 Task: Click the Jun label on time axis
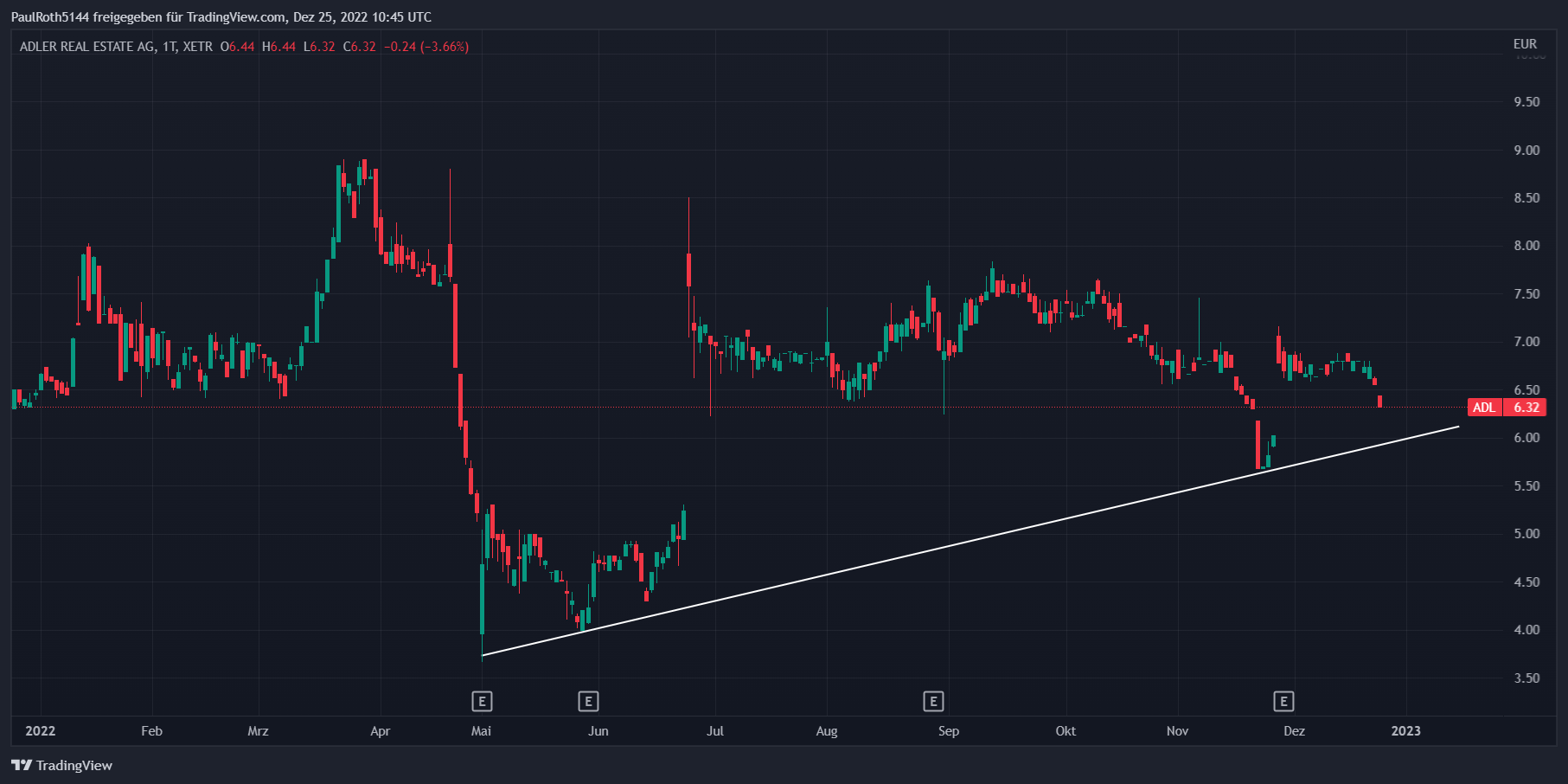click(x=598, y=731)
